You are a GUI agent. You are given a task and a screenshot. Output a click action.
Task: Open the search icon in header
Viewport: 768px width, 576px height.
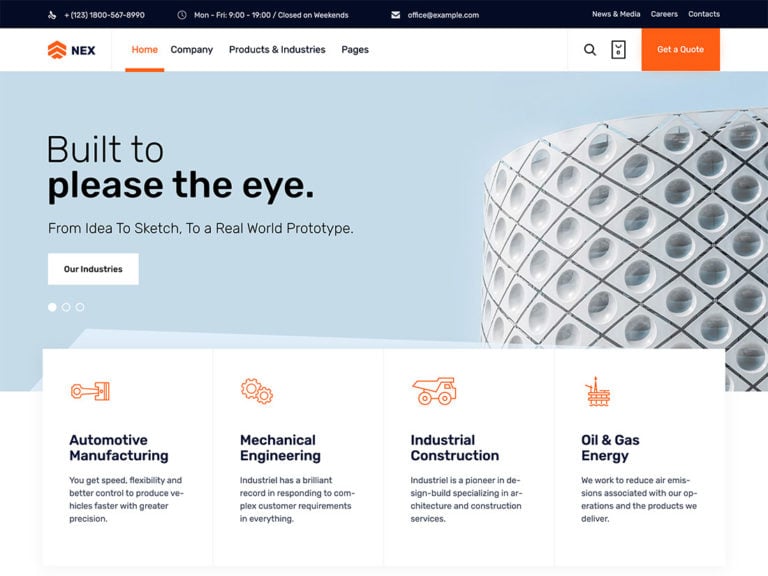(x=590, y=49)
